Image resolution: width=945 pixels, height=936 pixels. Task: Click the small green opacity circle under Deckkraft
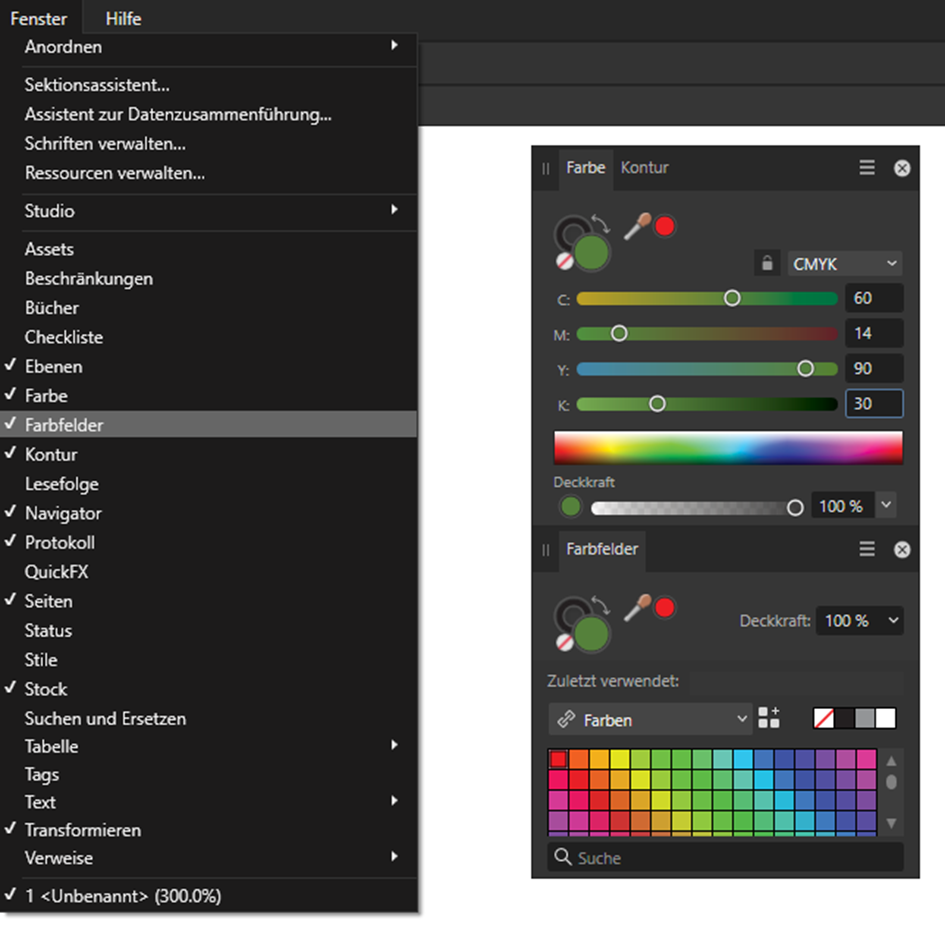(570, 506)
